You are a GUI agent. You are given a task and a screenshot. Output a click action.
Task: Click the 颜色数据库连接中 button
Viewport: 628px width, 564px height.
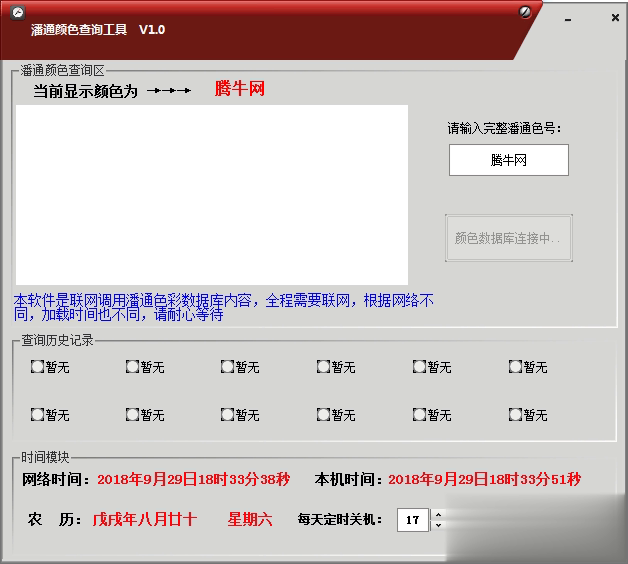click(509, 238)
